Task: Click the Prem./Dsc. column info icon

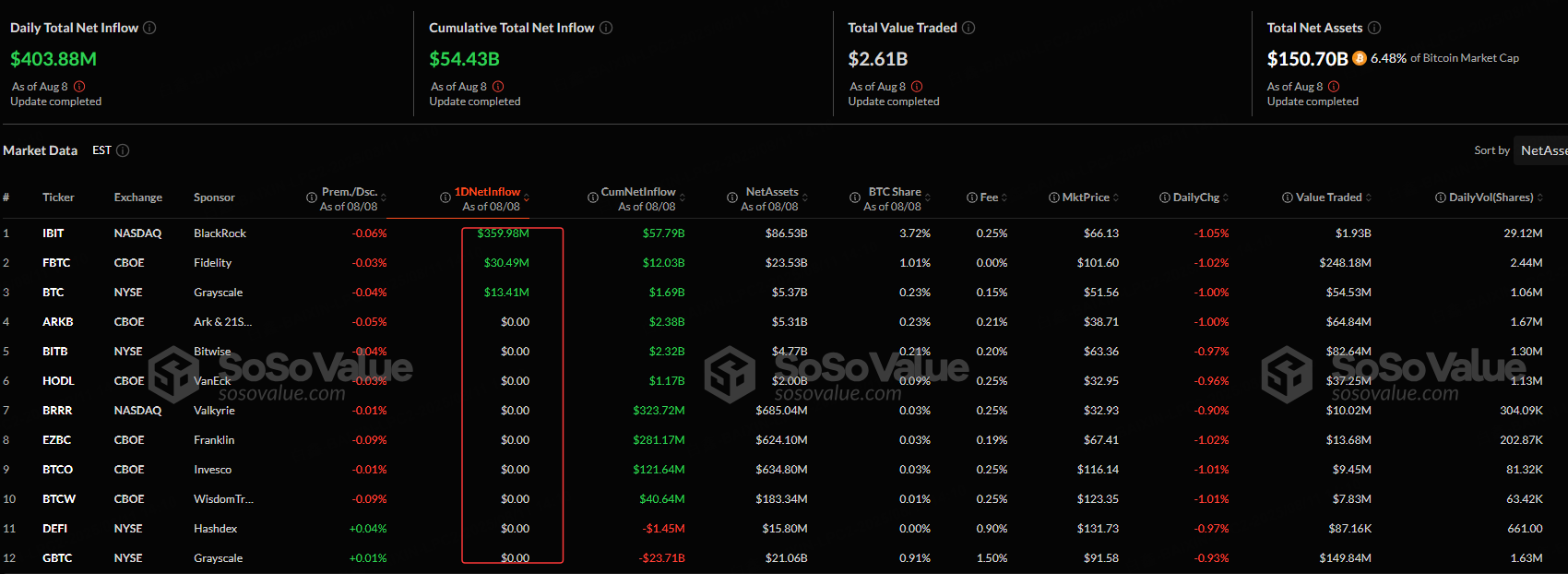Action: click(312, 197)
